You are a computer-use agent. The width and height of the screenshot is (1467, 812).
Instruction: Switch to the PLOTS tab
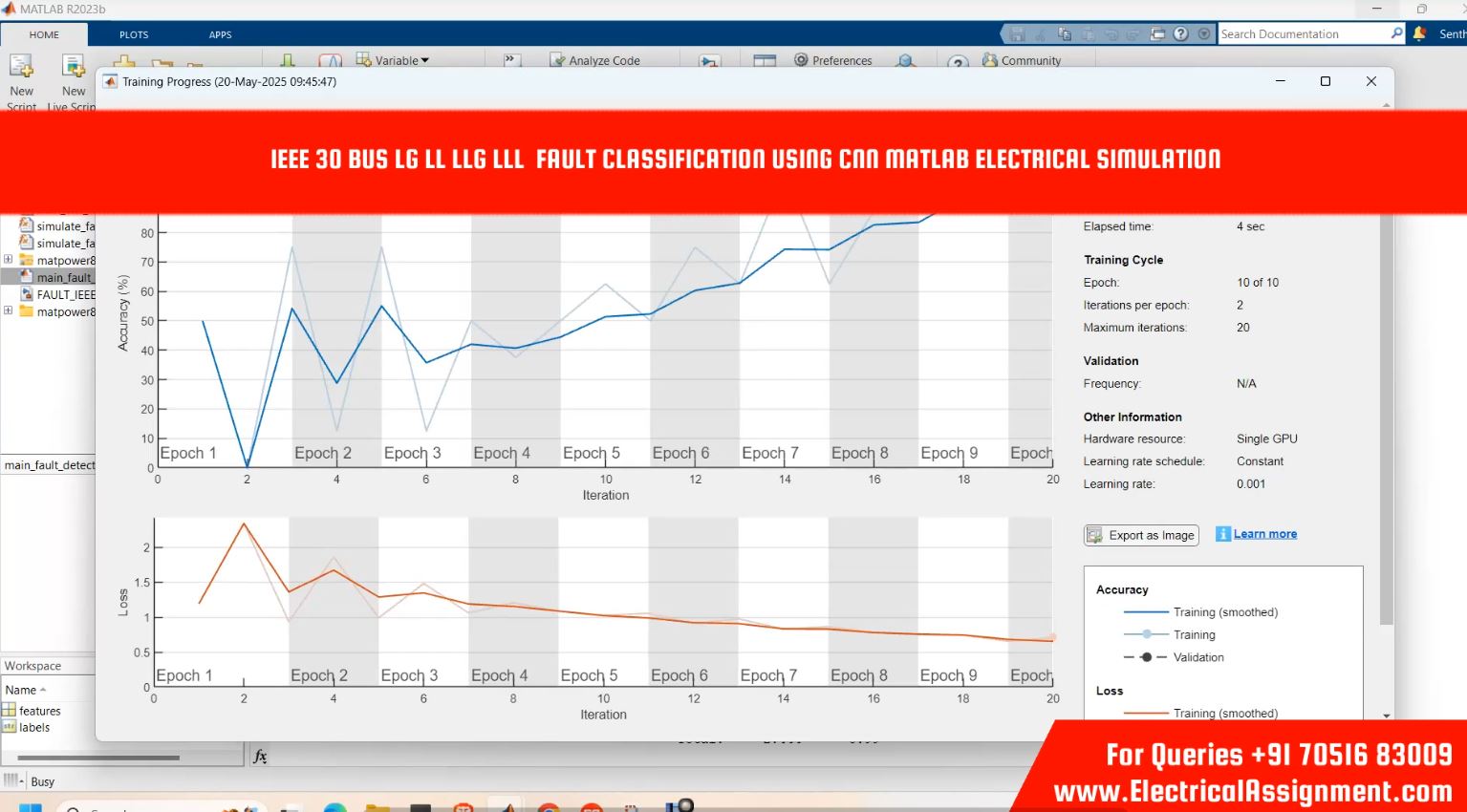click(134, 34)
